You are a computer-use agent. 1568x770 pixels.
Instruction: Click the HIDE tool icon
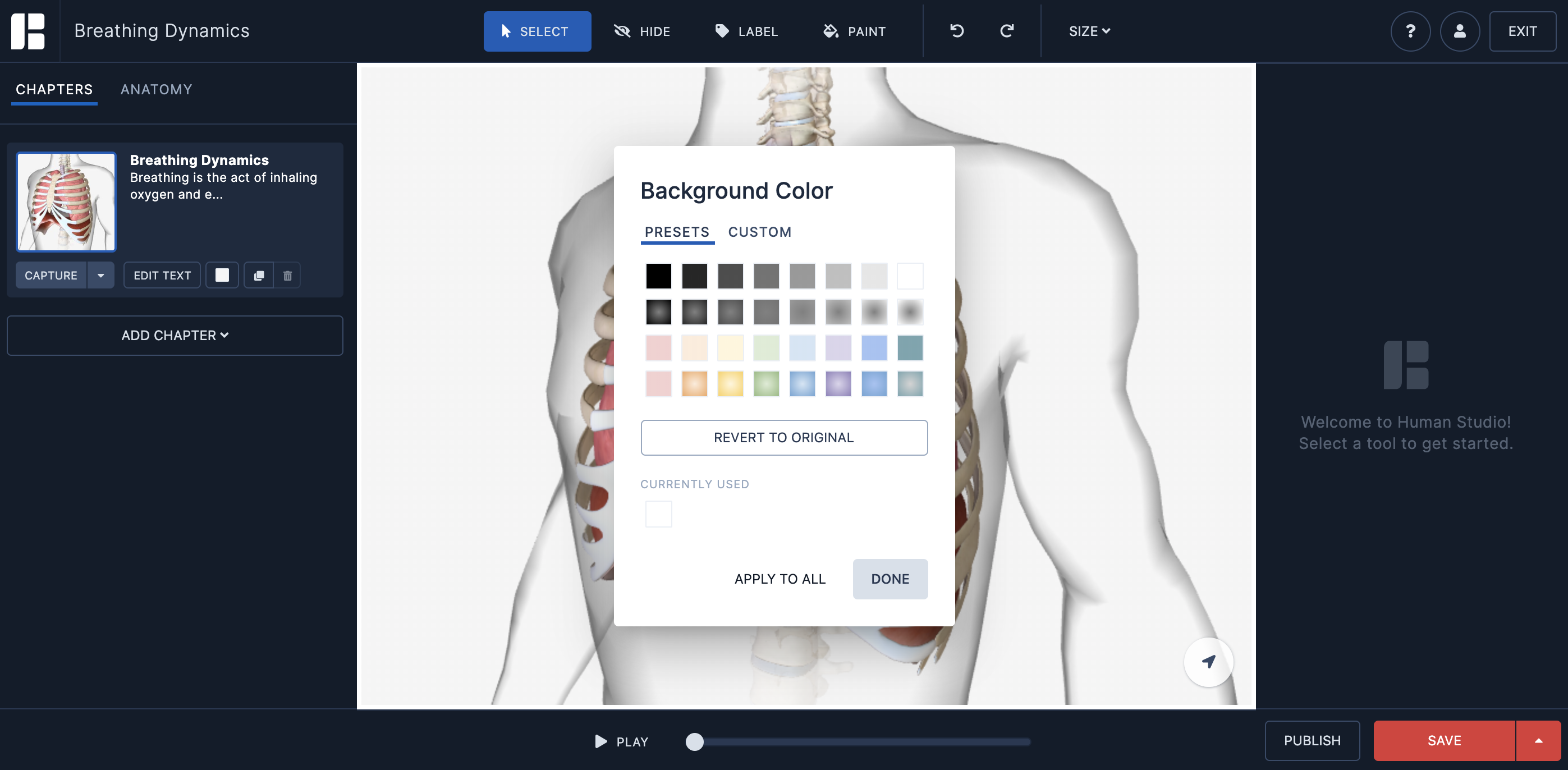[x=622, y=31]
